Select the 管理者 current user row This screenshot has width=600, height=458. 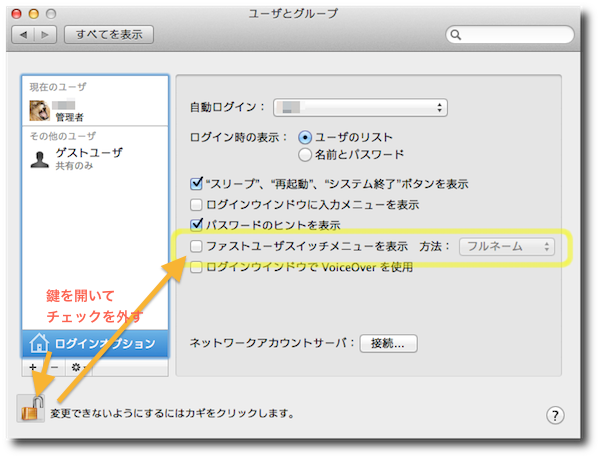(x=95, y=110)
